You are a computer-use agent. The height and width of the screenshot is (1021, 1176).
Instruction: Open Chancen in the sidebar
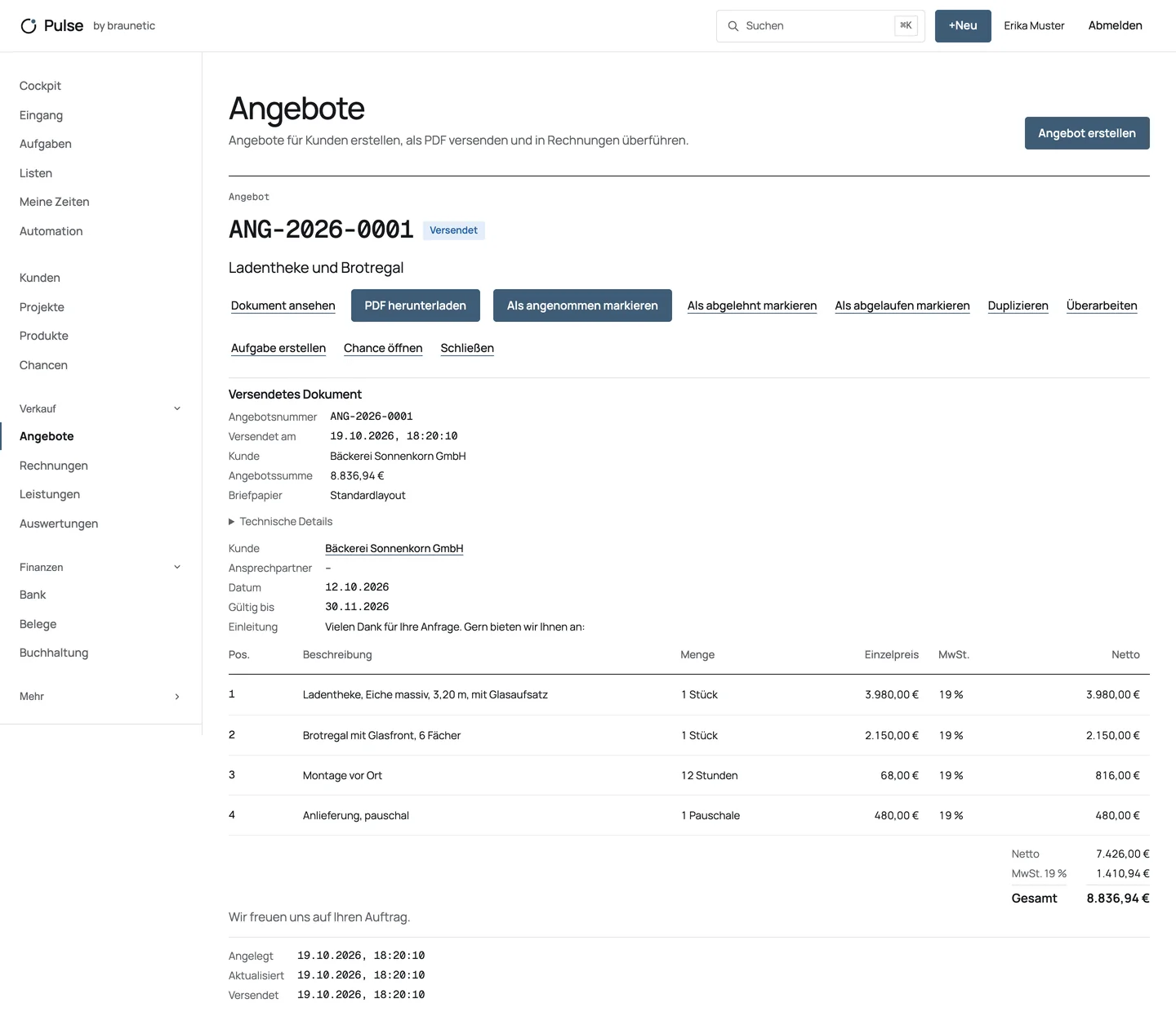[x=43, y=365]
